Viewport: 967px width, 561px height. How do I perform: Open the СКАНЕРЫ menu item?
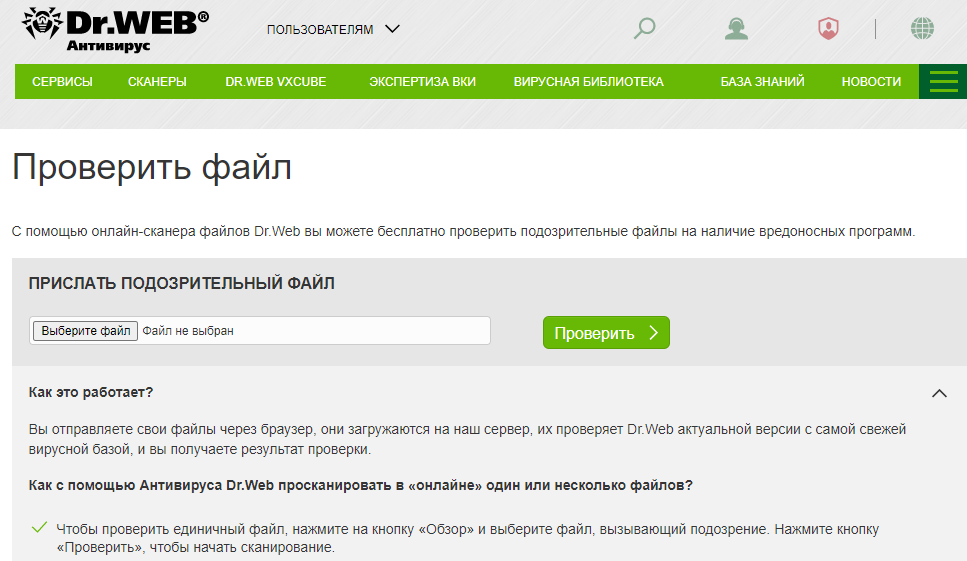pos(157,81)
